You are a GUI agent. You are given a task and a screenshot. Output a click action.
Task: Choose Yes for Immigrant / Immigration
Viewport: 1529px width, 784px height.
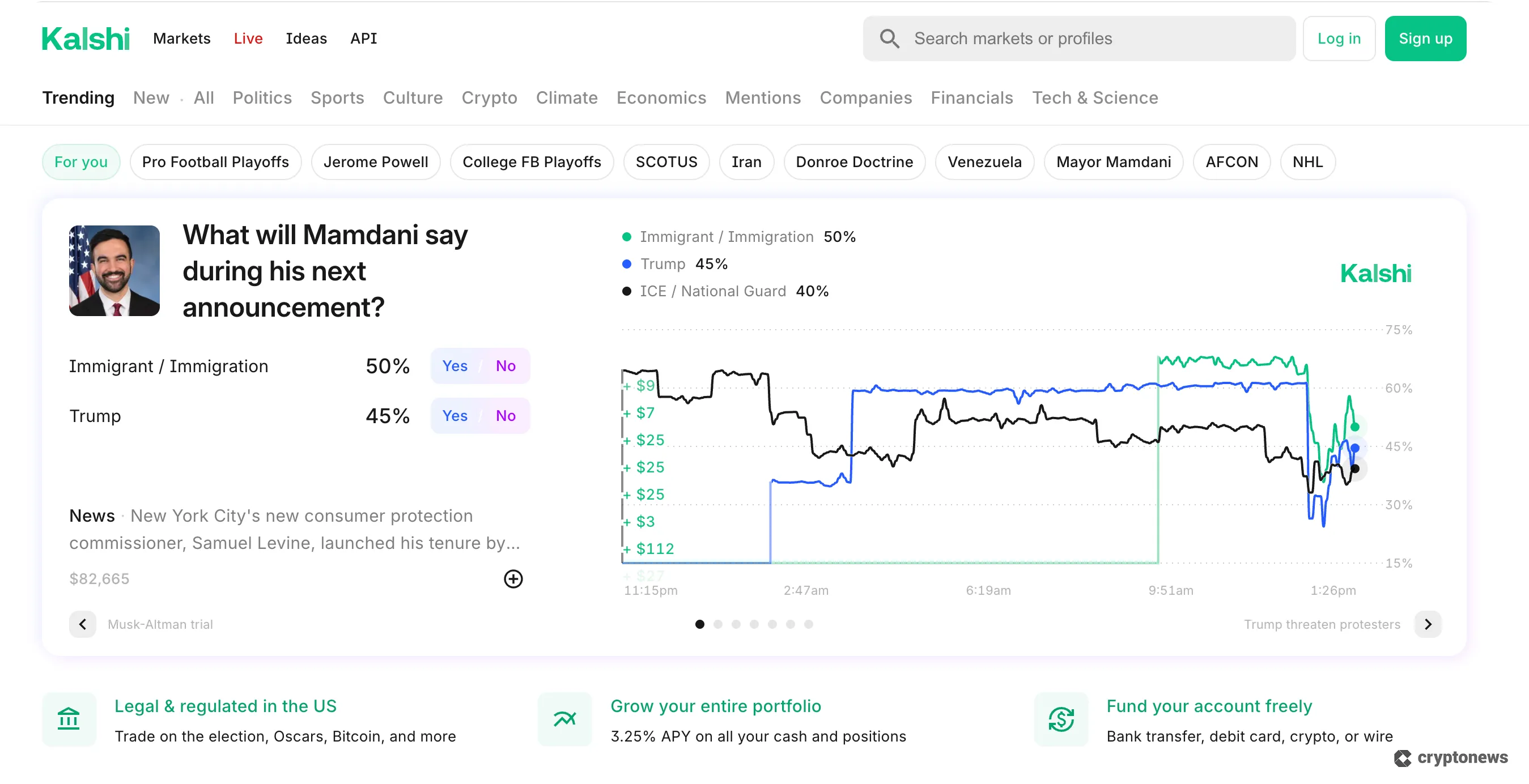[455, 366]
